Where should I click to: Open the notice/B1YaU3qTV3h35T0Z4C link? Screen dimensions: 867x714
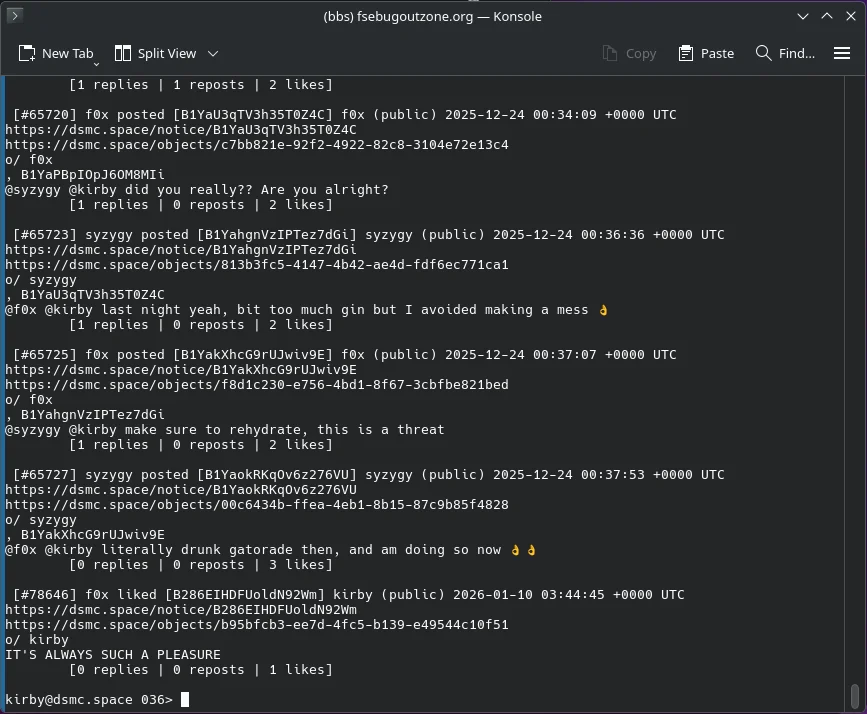(x=180, y=130)
